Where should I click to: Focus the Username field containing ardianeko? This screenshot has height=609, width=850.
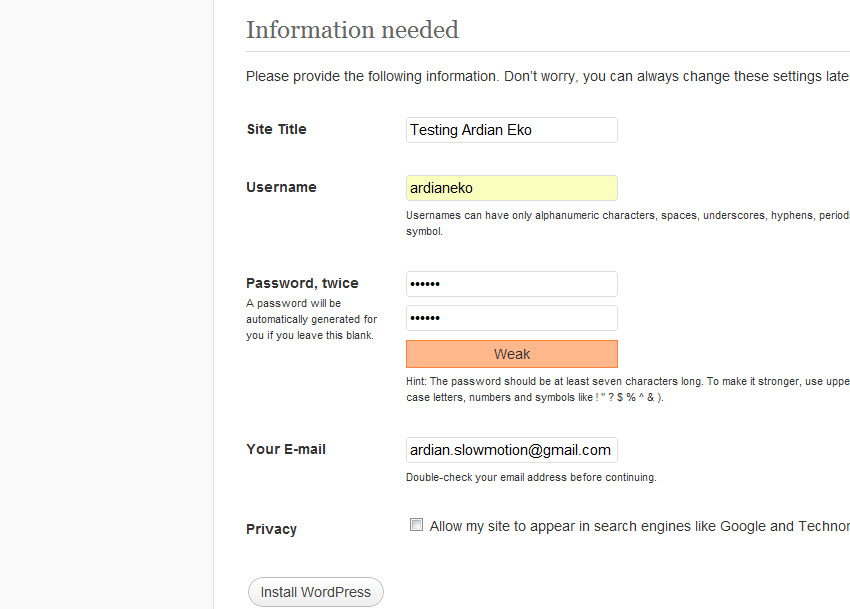click(511, 188)
